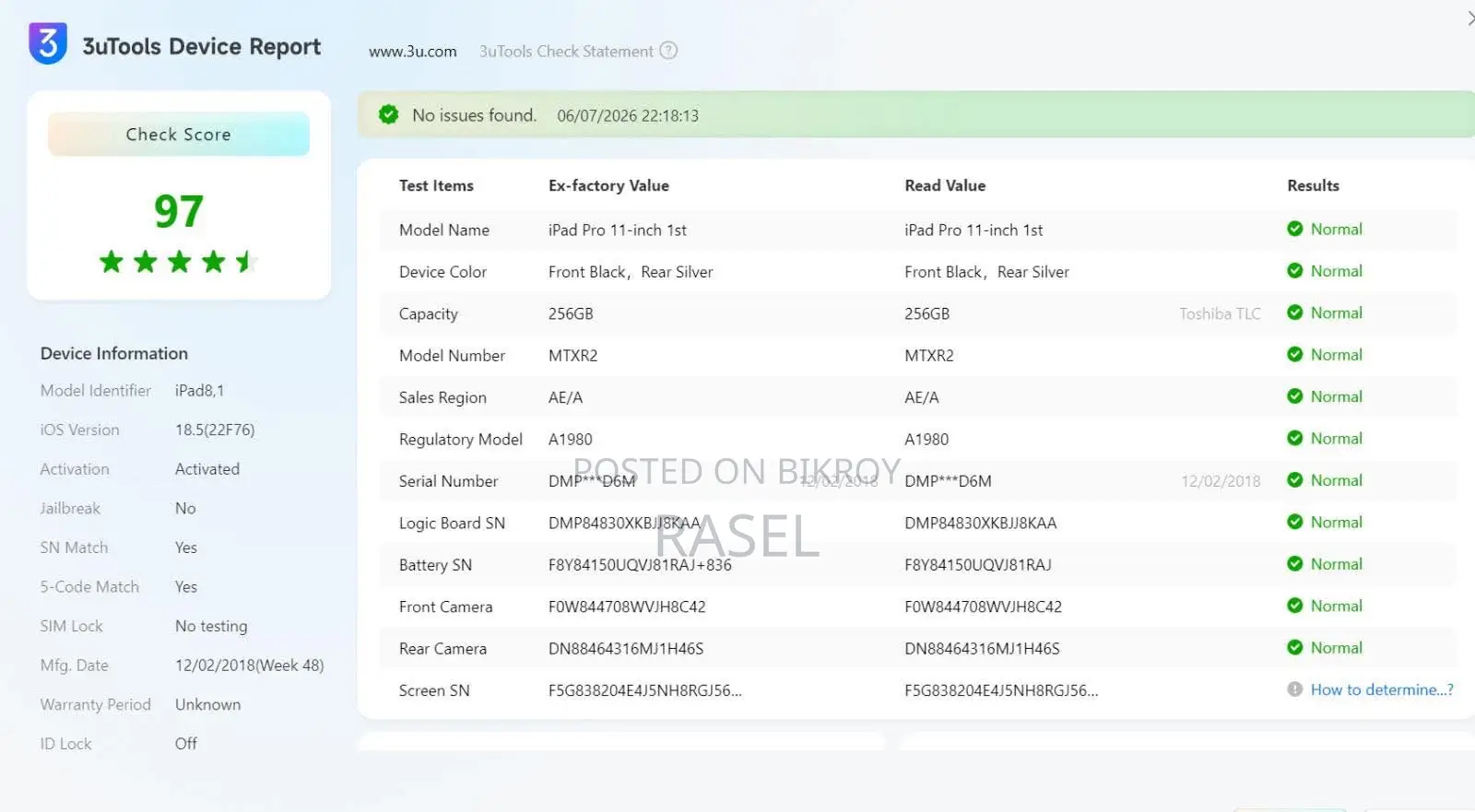
Task: Click the iOS Version value 18.5(22F76)
Action: (x=215, y=430)
